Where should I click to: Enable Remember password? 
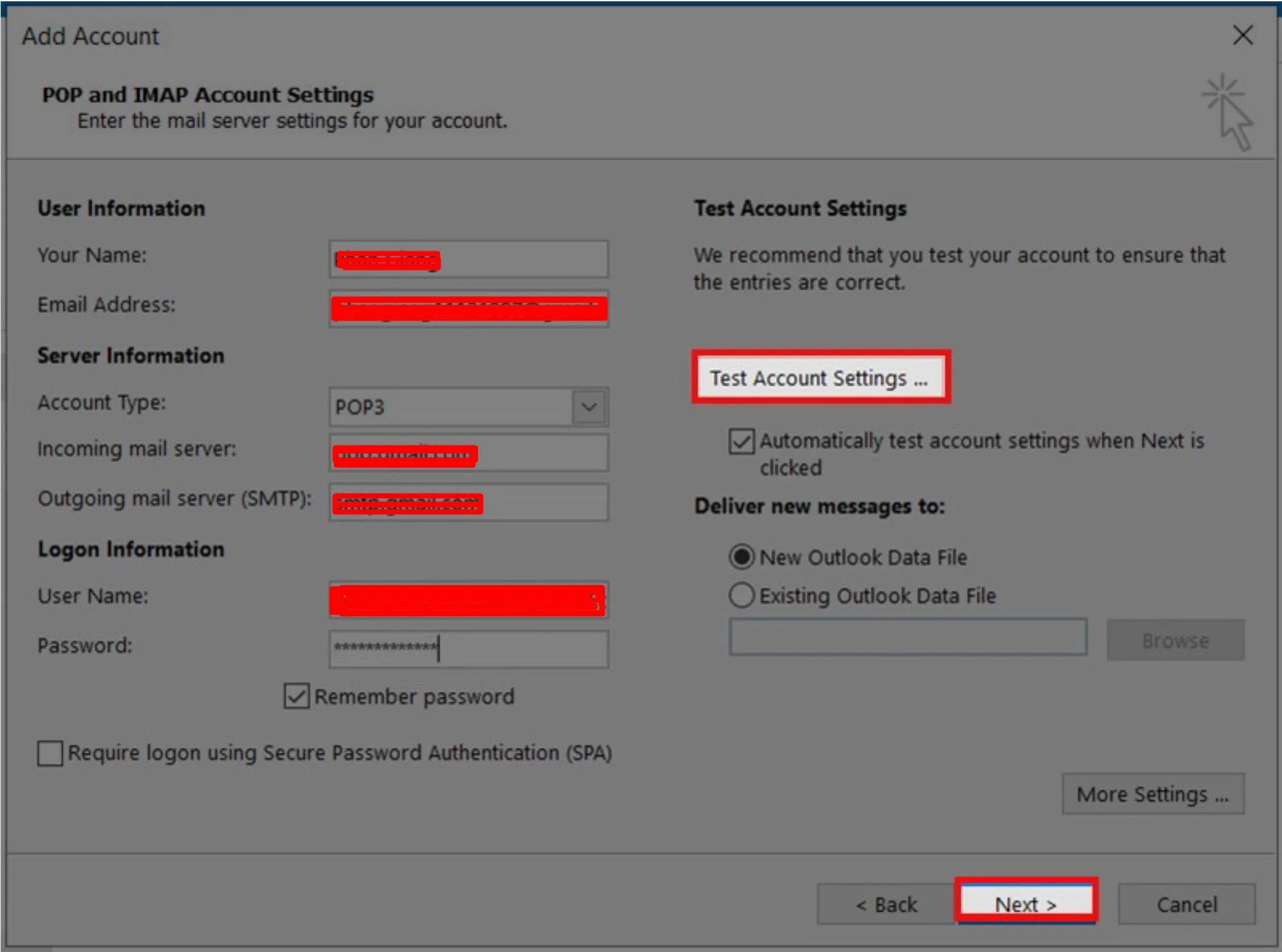(x=296, y=696)
